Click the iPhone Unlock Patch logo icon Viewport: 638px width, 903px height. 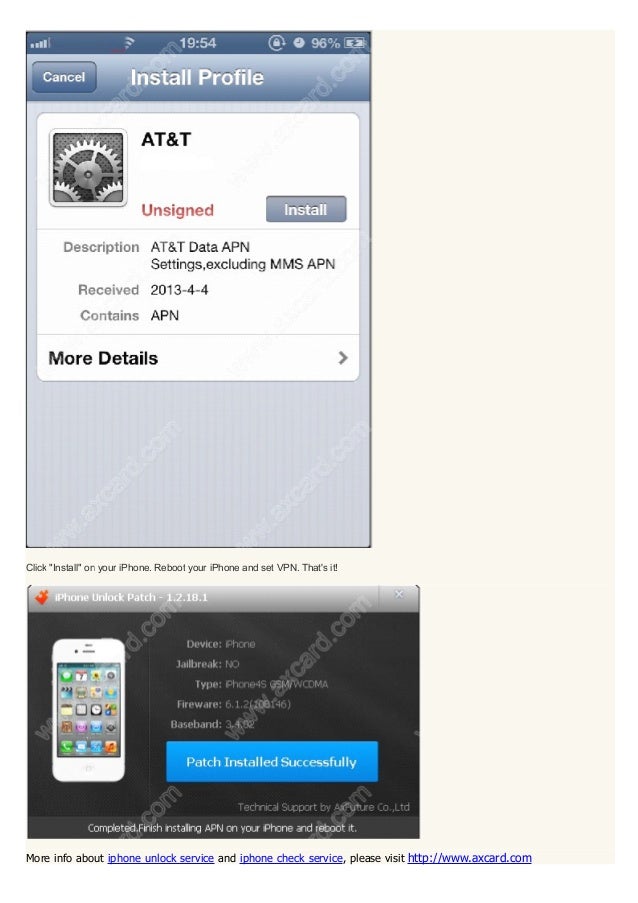click(x=41, y=597)
